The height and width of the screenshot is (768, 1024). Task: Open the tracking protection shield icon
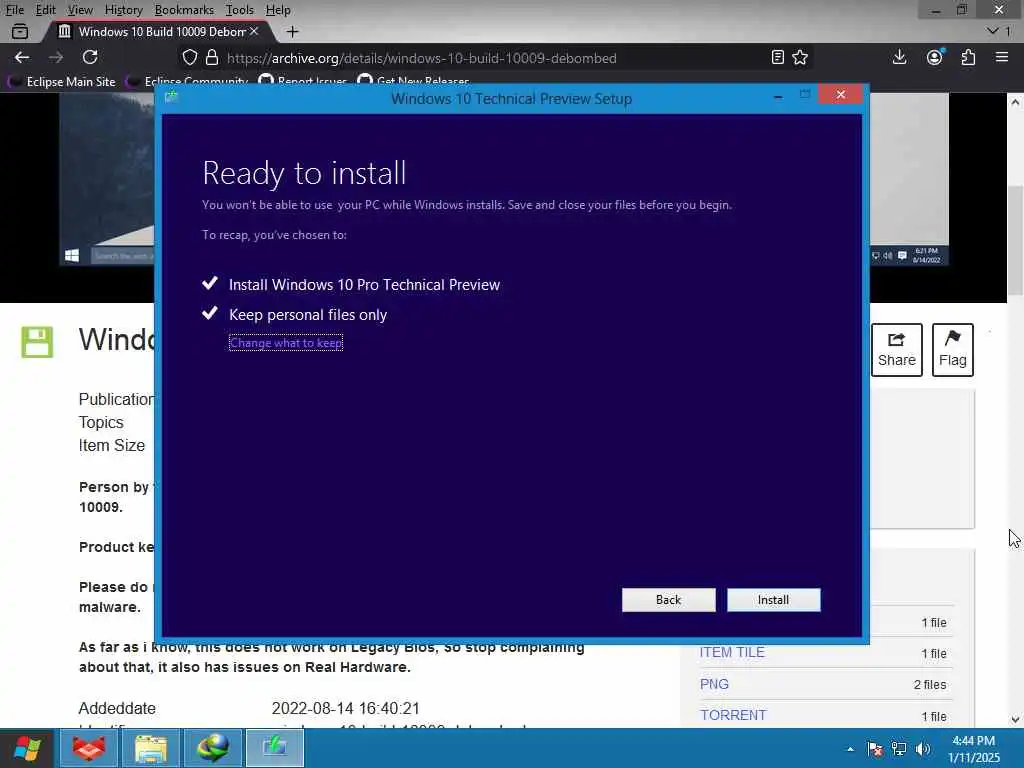[189, 57]
